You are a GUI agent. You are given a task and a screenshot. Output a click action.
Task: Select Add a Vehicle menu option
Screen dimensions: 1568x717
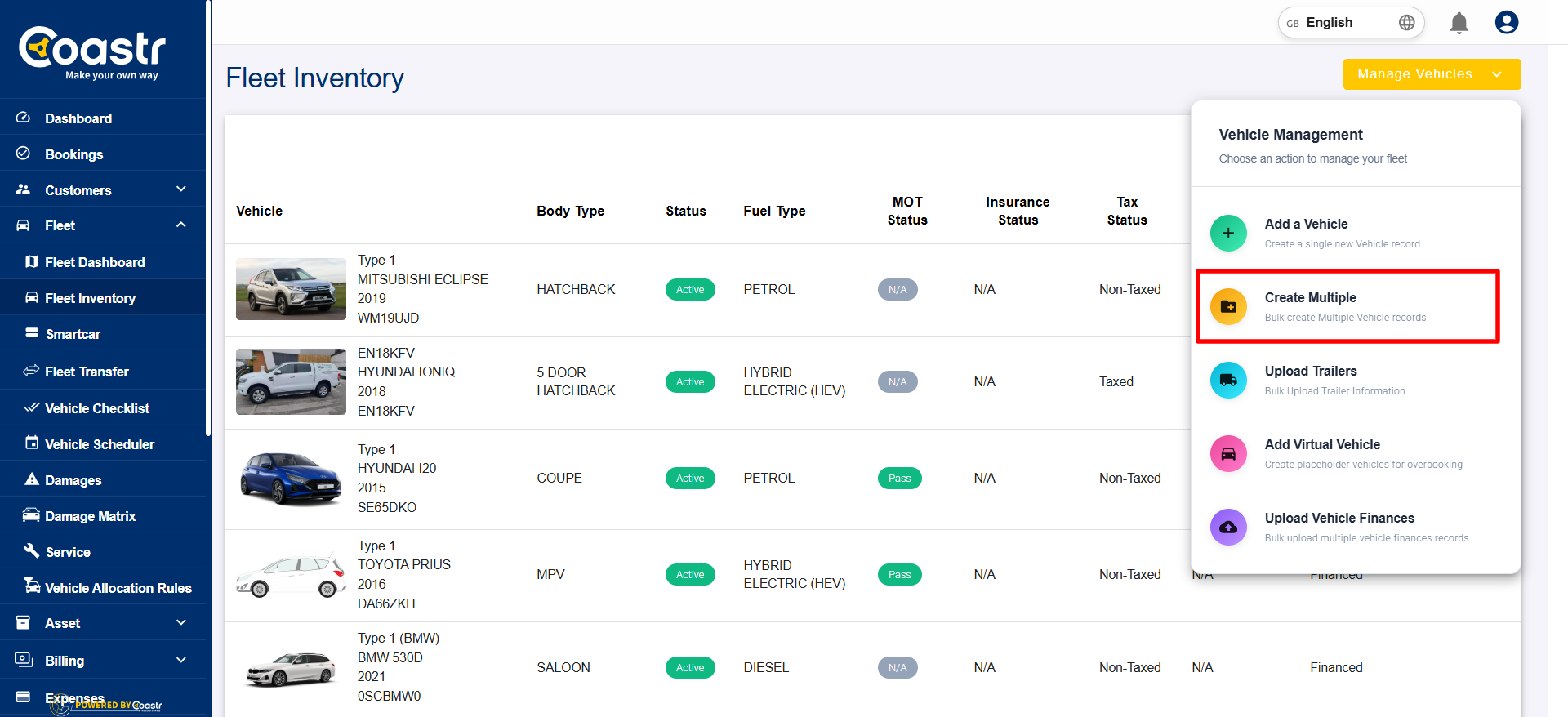pyautogui.click(x=1356, y=234)
